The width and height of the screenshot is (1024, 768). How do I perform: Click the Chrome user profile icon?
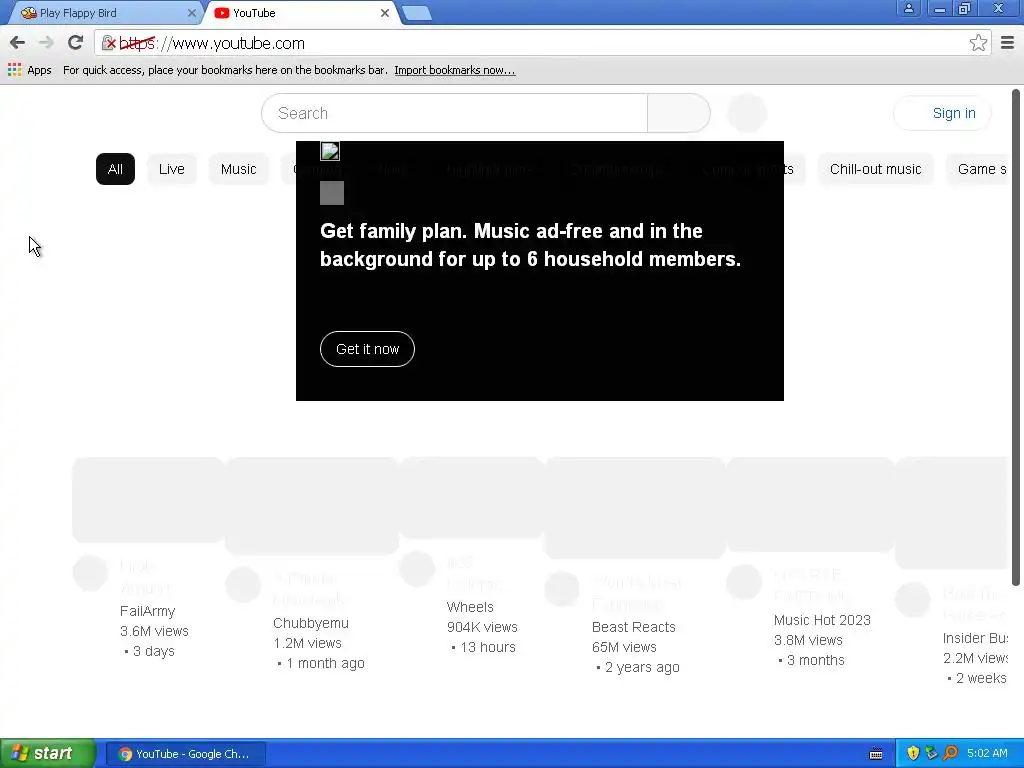tap(908, 8)
